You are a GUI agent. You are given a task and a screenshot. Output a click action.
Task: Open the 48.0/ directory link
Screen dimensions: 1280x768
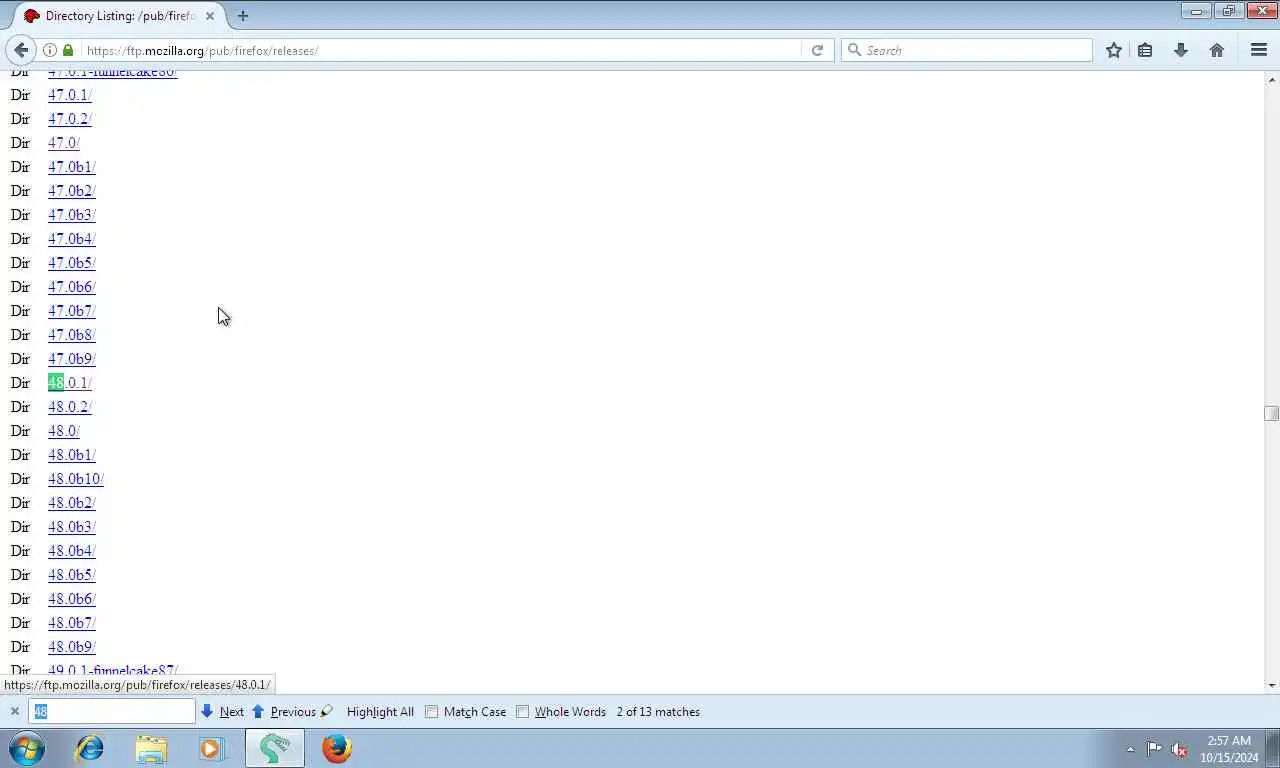click(64, 431)
